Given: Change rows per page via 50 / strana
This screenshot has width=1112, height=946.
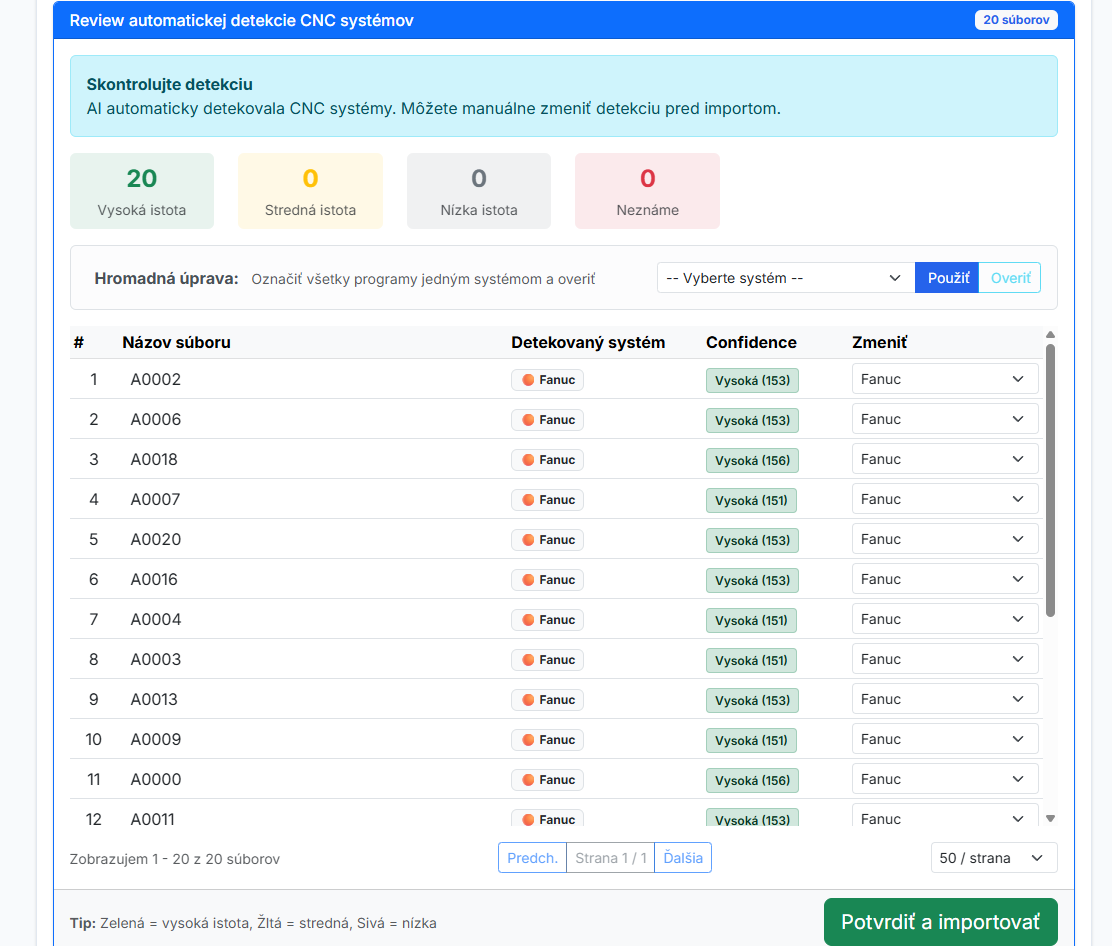Looking at the screenshot, I should pos(992,858).
